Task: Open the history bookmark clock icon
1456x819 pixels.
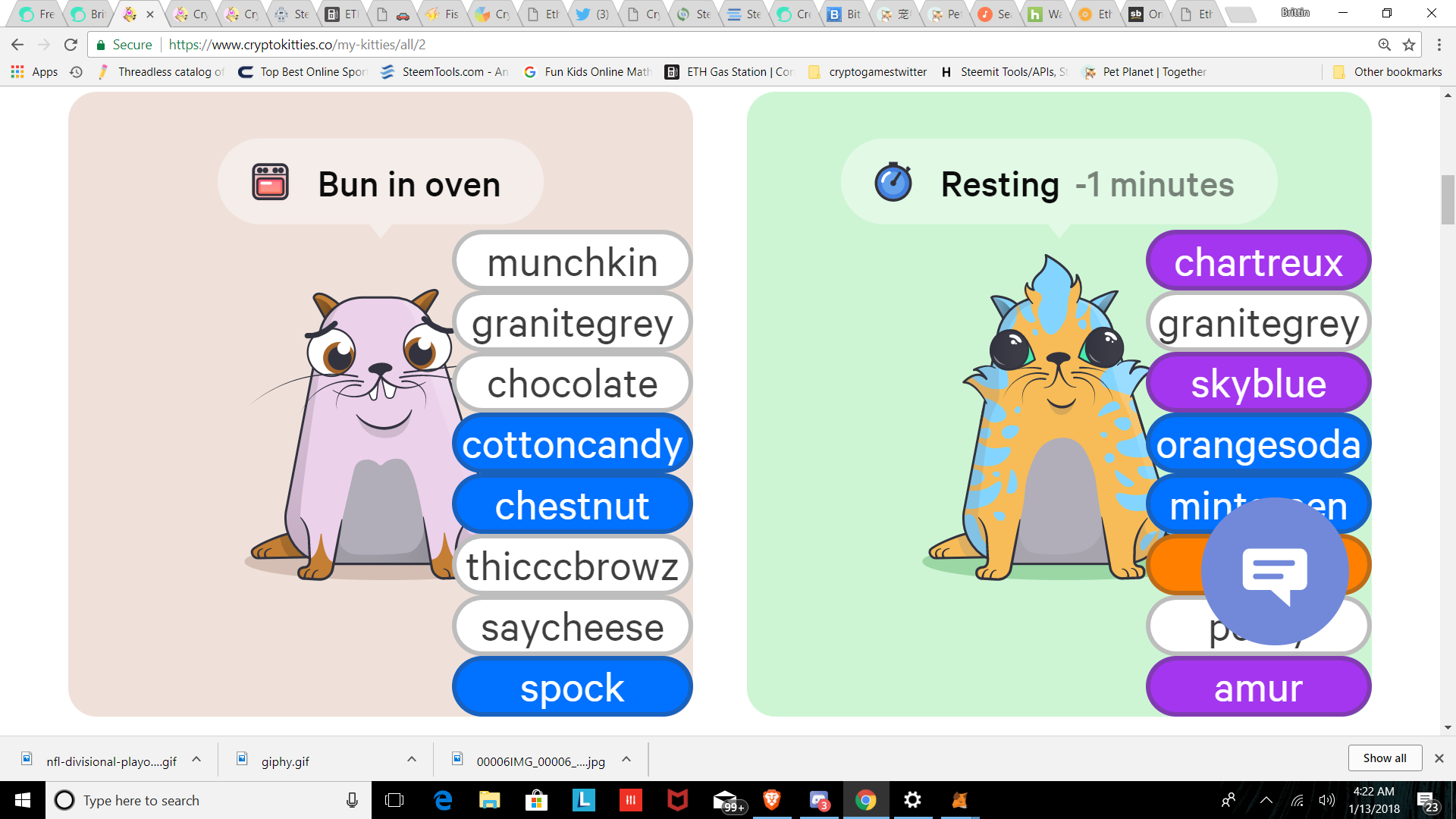Action: (x=76, y=72)
